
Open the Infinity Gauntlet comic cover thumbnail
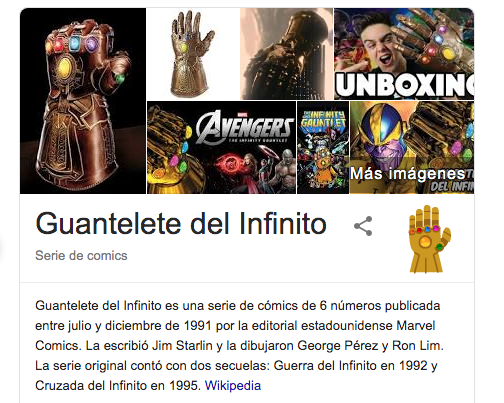pyautogui.click(x=323, y=148)
